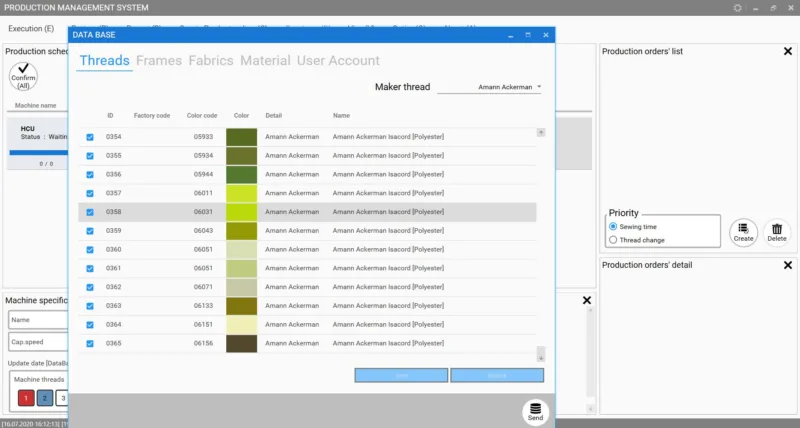Restore the Production Management System window
Image resolution: width=800 pixels, height=428 pixels.
[x=773, y=8]
